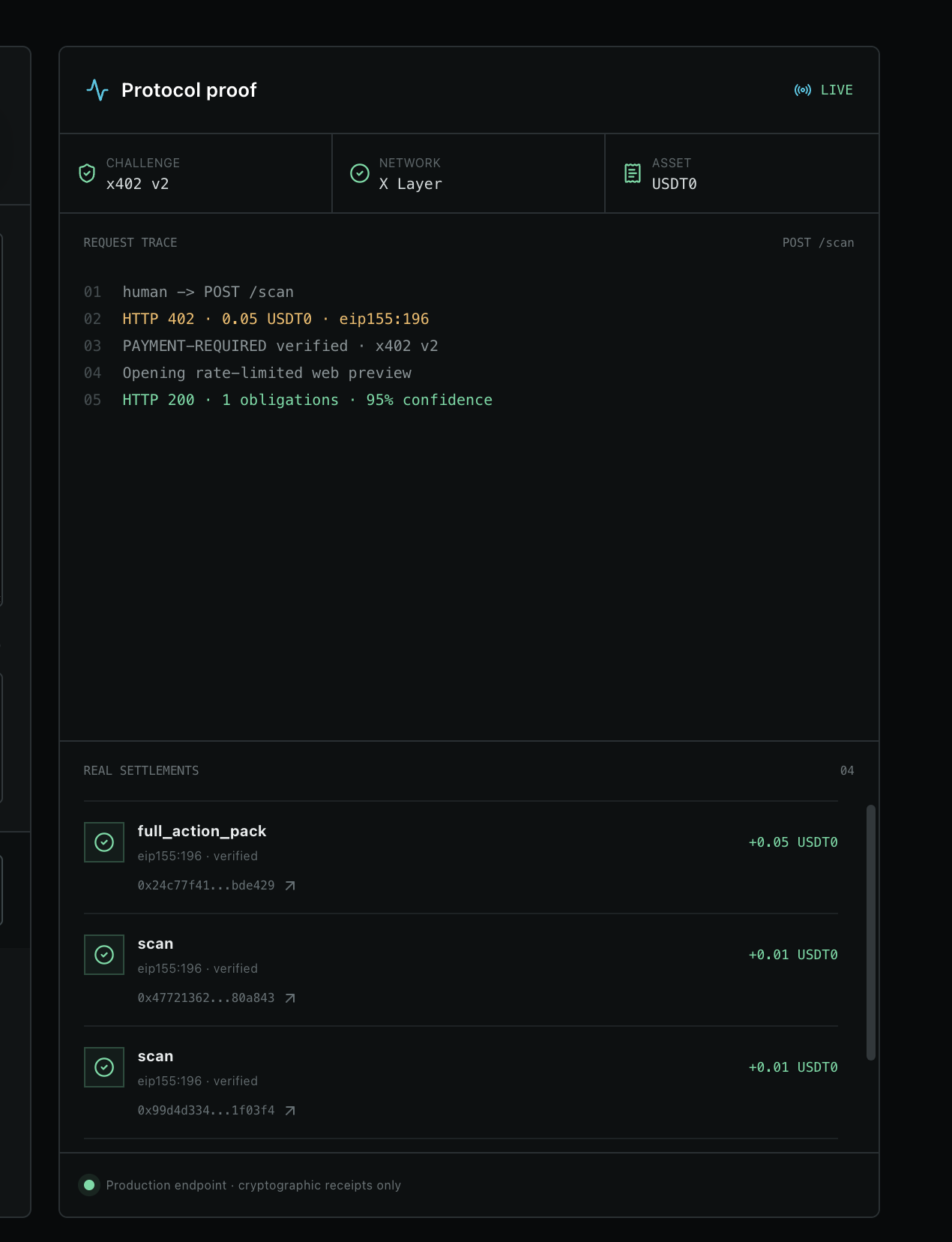
Task: Click the verified check icon of 0x47721362 scan
Action: point(104,955)
